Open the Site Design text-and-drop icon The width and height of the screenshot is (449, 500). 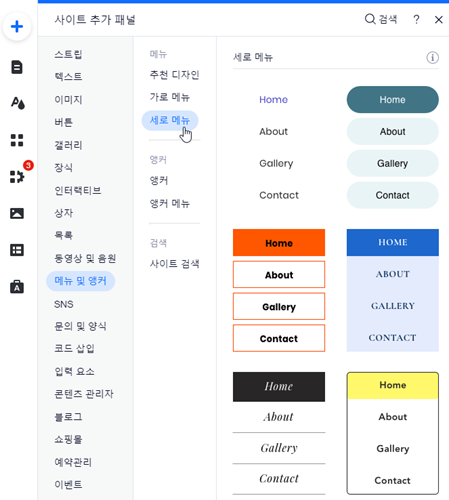tap(17, 103)
